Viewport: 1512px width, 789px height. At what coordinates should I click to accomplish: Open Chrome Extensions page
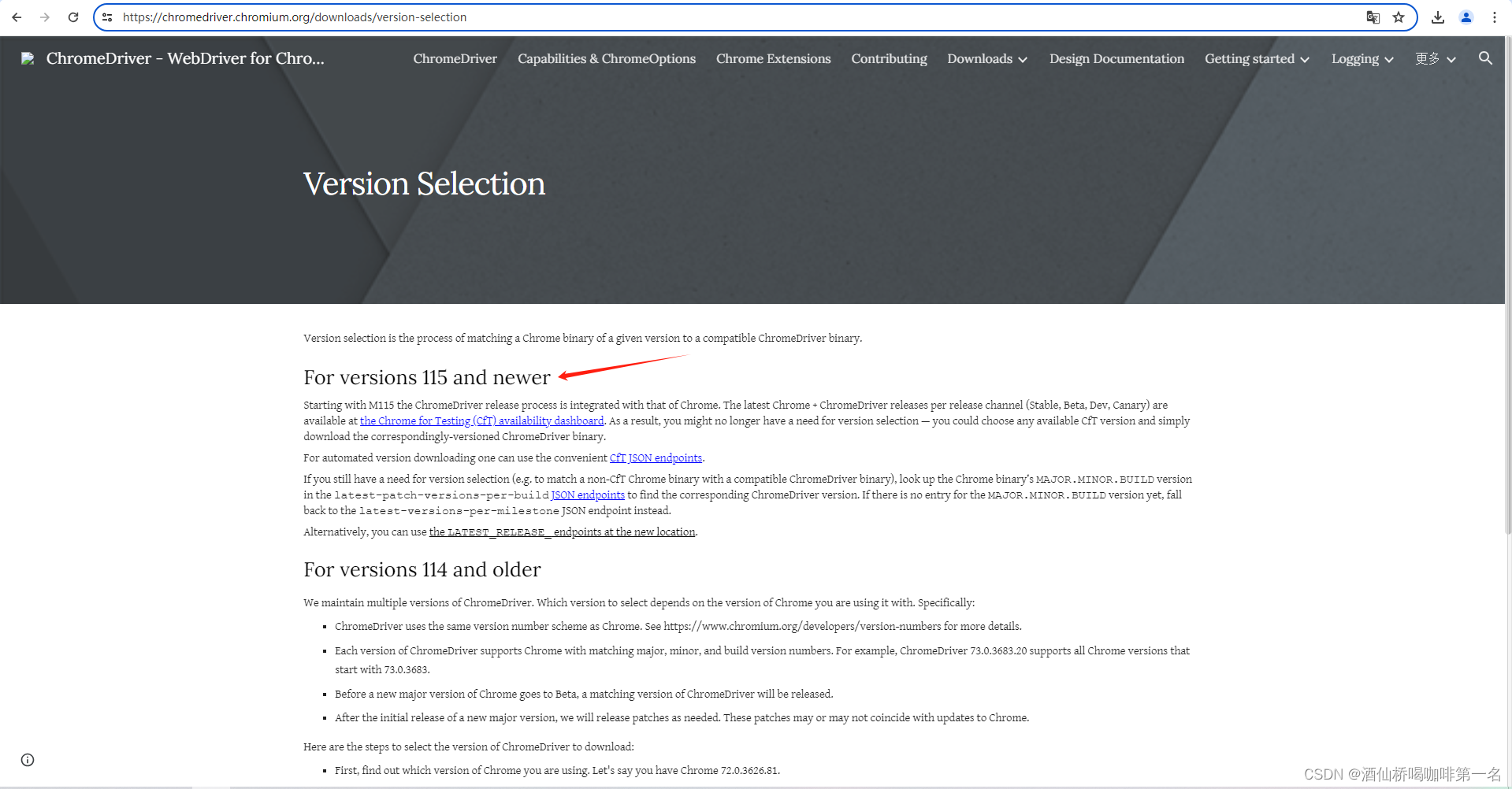point(773,59)
